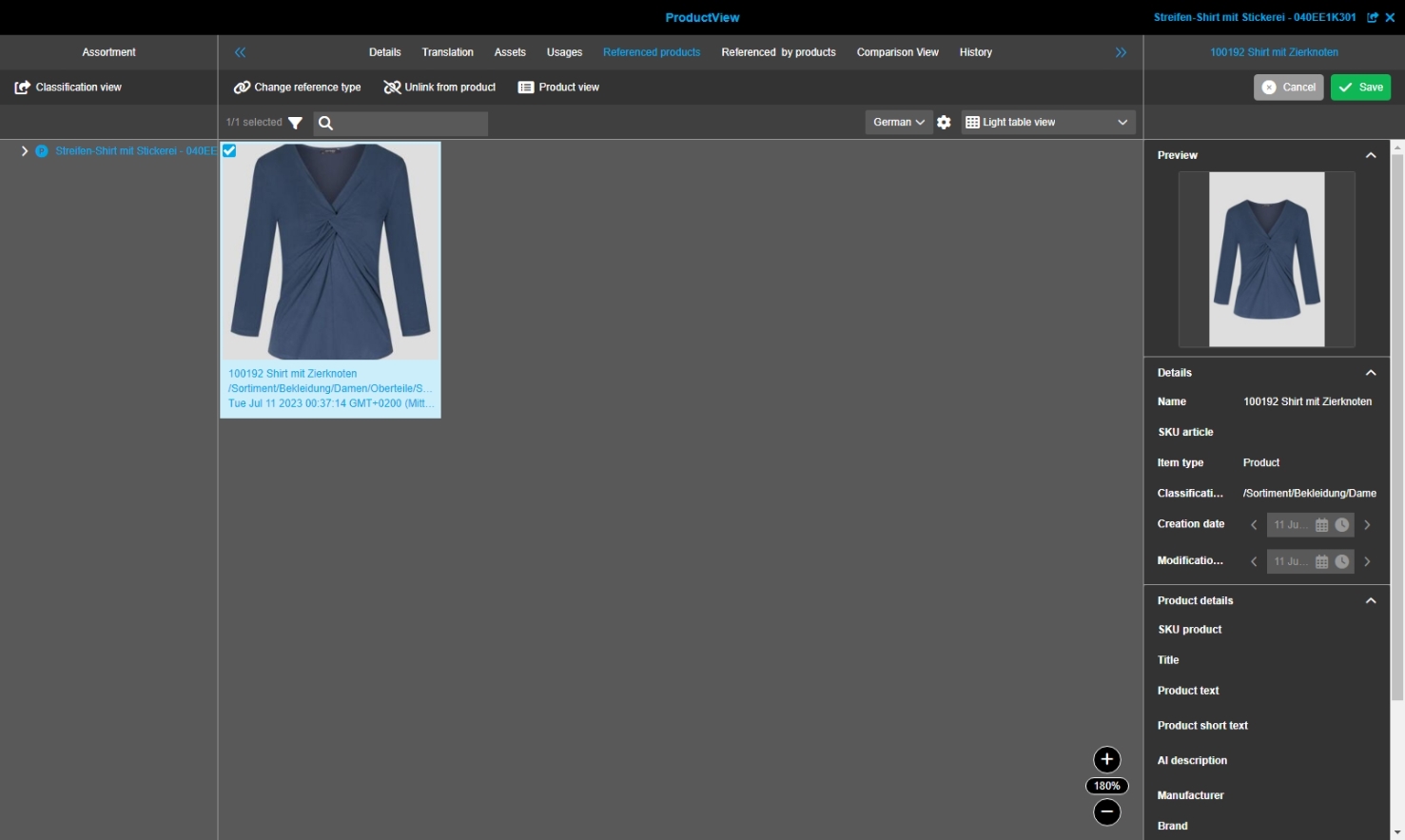This screenshot has width=1405, height=840.
Task: Click Unlink from product
Action: coord(439,88)
